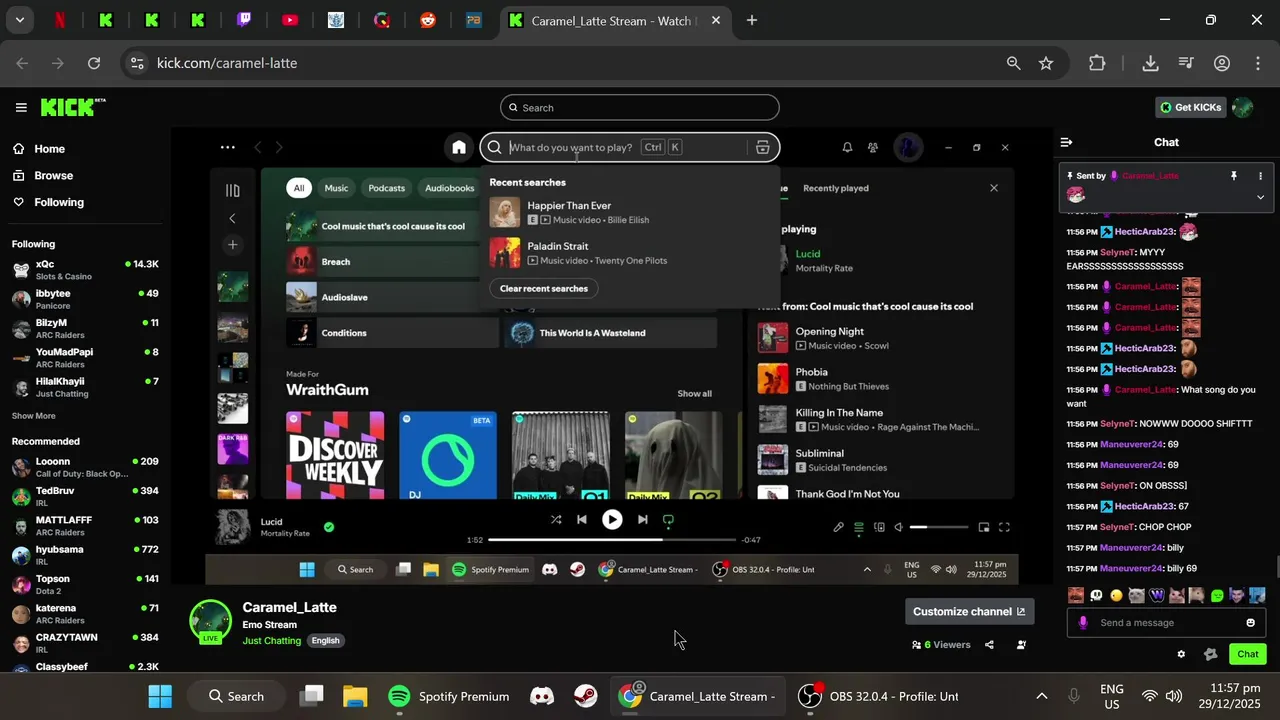The image size is (1280, 720).
Task: Open Kick user avatar menu
Action: (1243, 107)
